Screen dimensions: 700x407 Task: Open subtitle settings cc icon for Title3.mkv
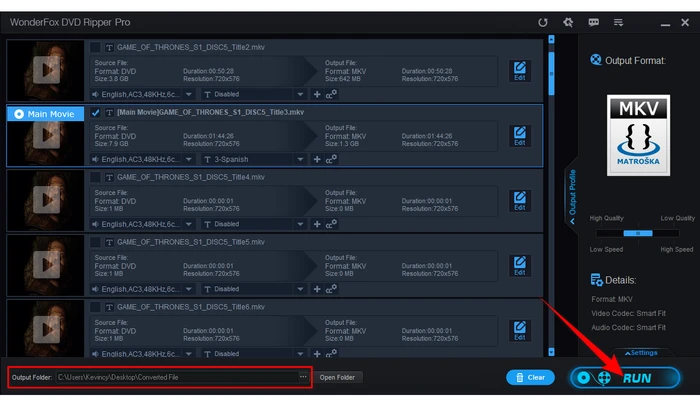pyautogui.click(x=331, y=159)
